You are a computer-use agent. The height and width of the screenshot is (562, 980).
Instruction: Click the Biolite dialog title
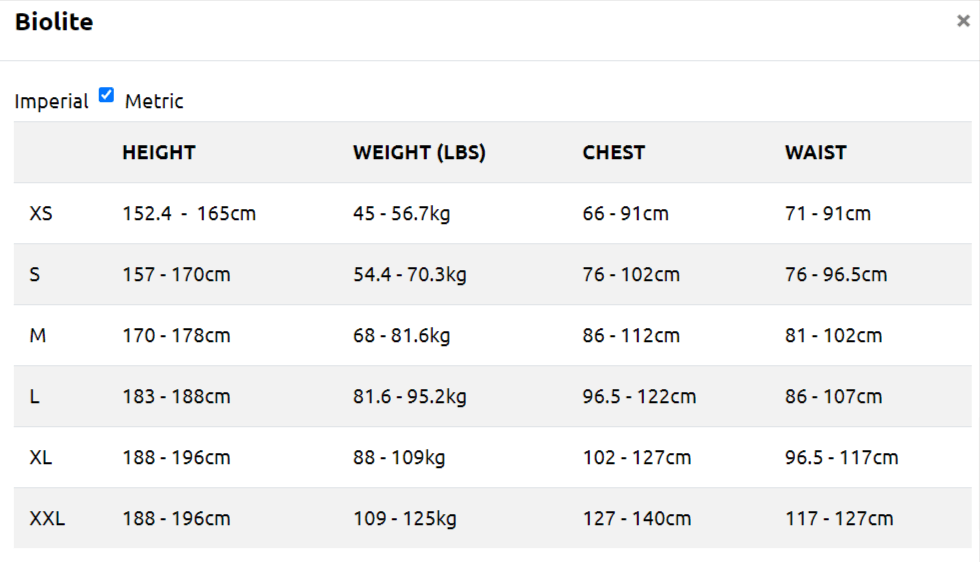coord(54,22)
